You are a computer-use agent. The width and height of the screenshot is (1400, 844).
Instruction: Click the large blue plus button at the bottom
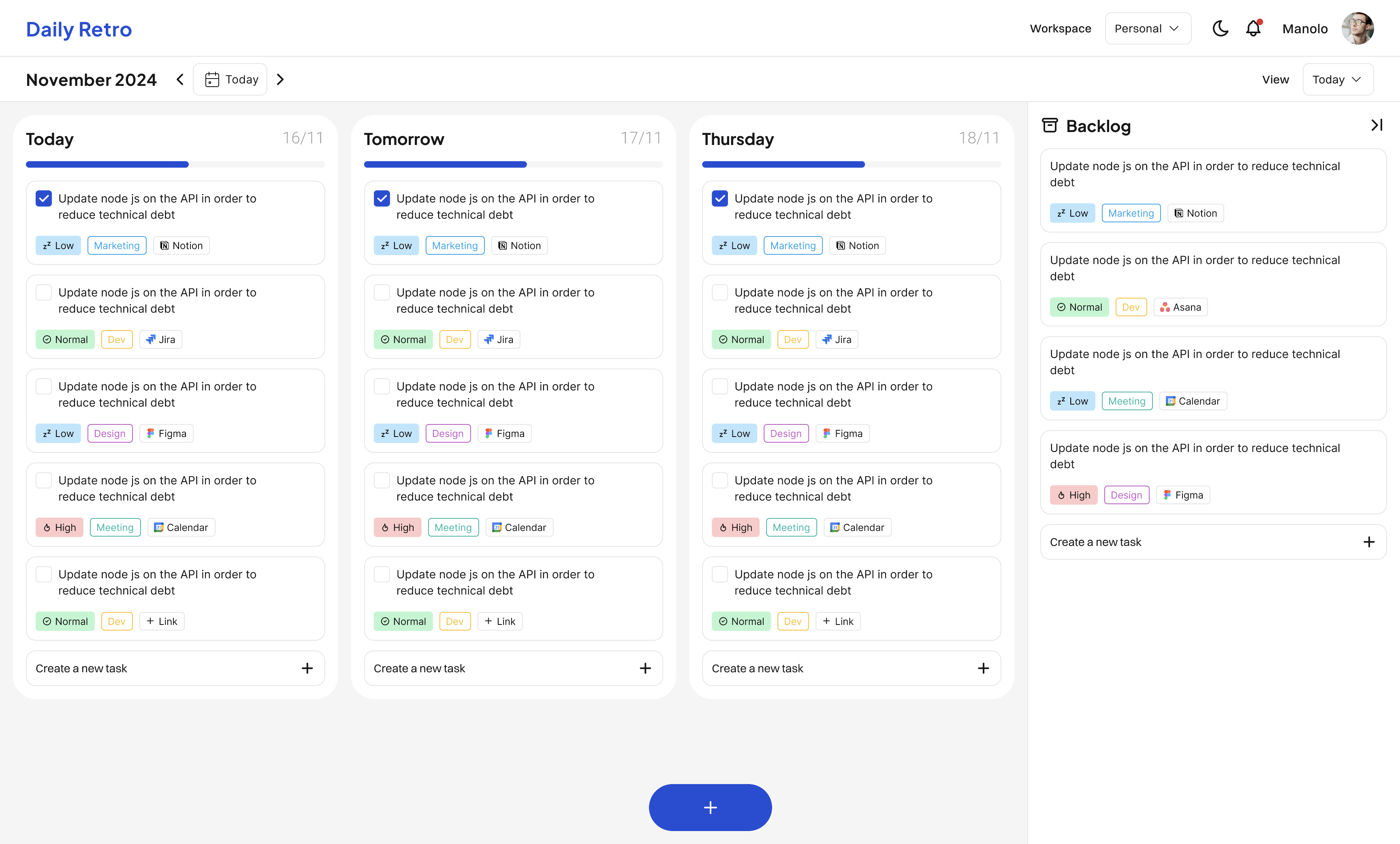710,807
